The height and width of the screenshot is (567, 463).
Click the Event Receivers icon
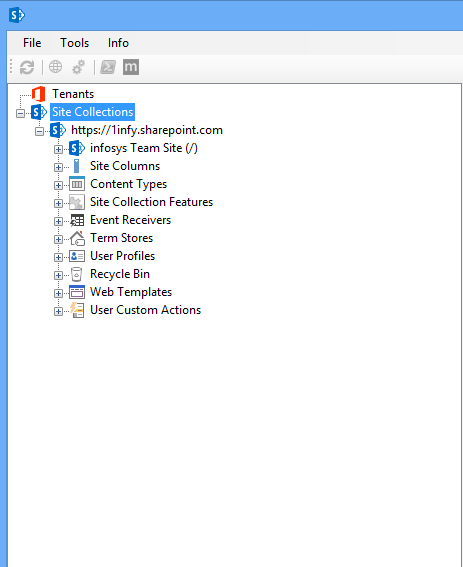click(x=77, y=220)
